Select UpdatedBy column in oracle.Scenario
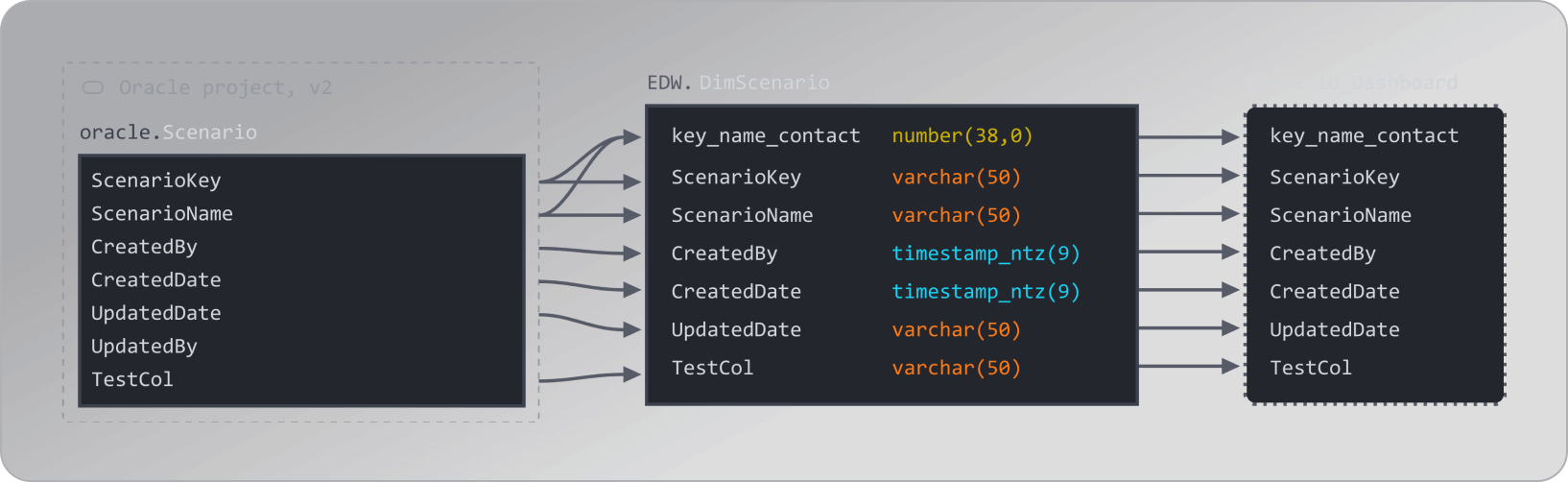This screenshot has height=482, width=1568. [144, 346]
